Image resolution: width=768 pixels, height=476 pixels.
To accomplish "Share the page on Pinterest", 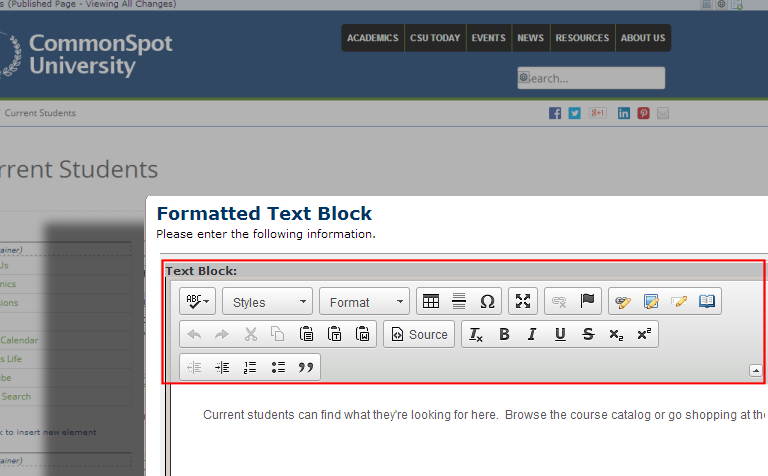I will (644, 113).
